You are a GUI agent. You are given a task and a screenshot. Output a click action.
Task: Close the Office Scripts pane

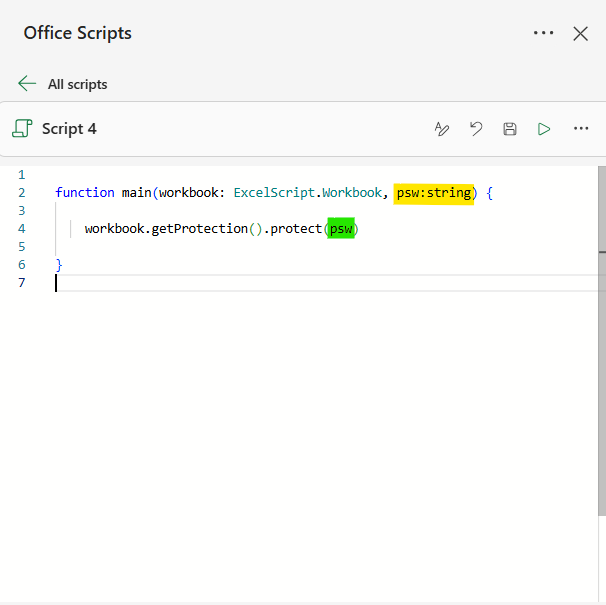pyautogui.click(x=580, y=34)
